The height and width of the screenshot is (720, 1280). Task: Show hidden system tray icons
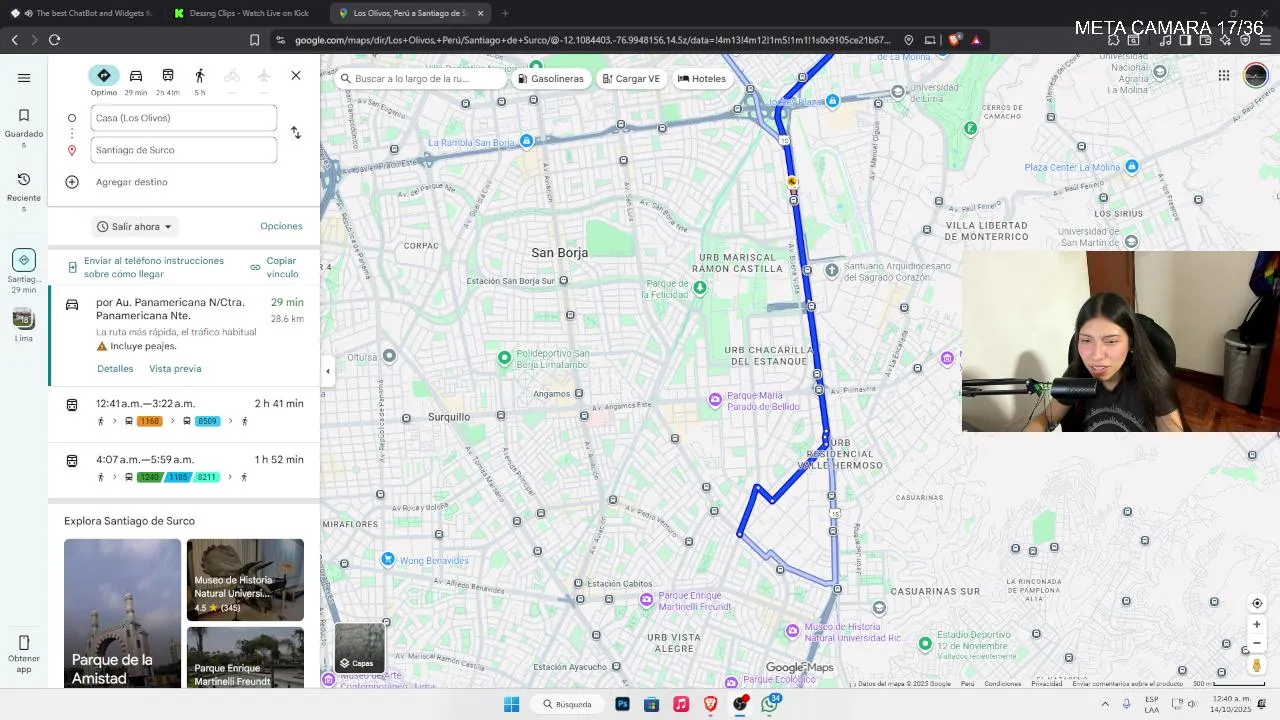(1105, 704)
